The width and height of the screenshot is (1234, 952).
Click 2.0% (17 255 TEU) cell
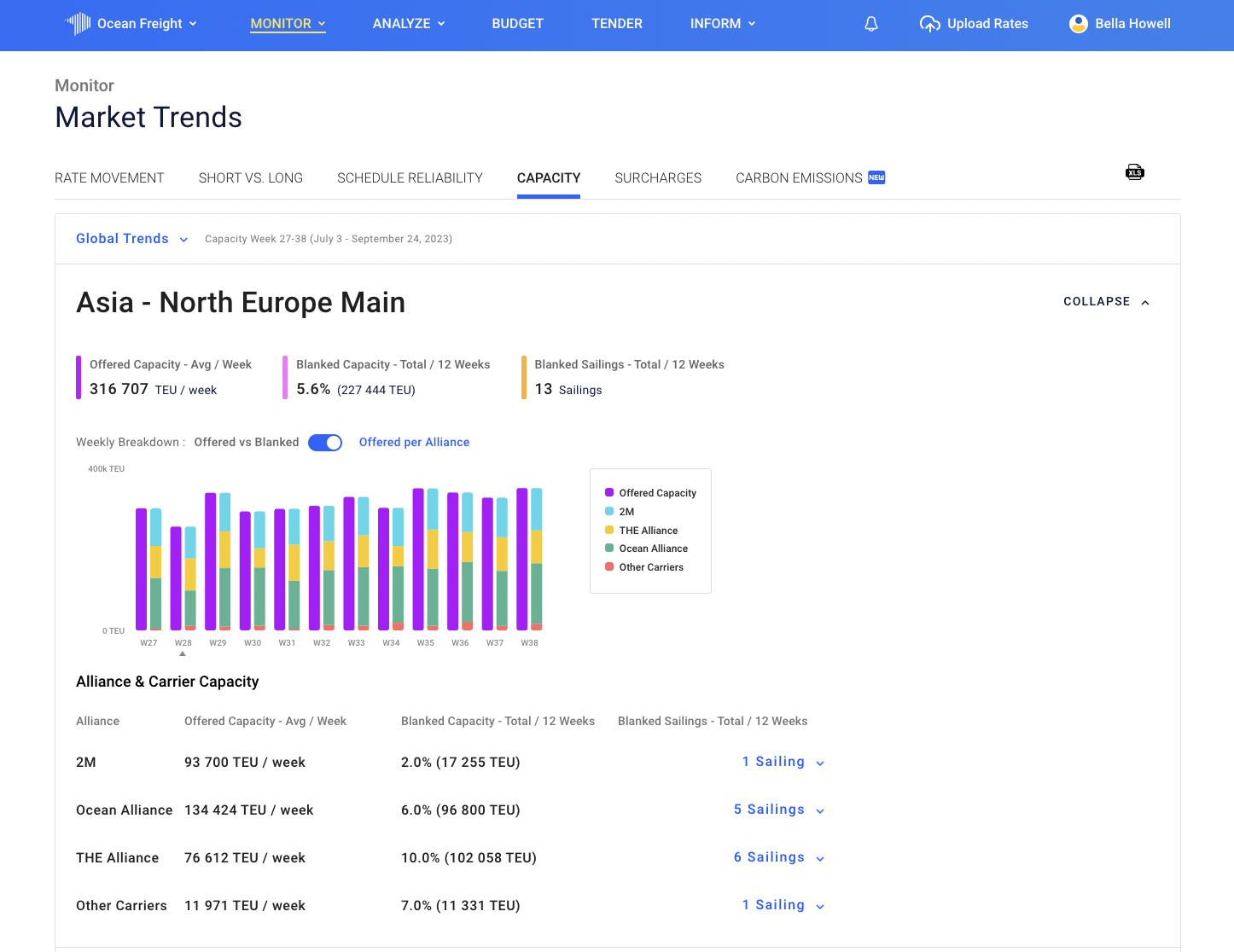tap(461, 762)
